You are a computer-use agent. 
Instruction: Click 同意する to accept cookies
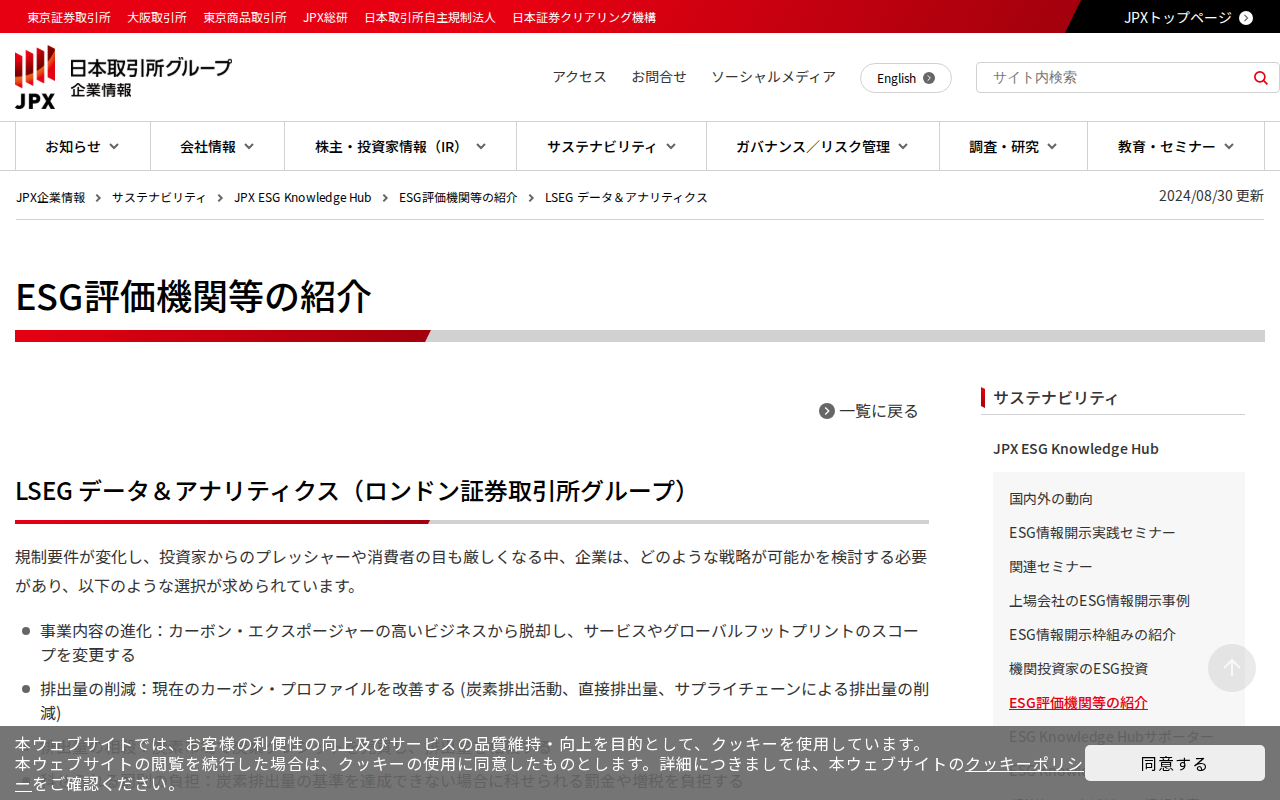point(1175,763)
